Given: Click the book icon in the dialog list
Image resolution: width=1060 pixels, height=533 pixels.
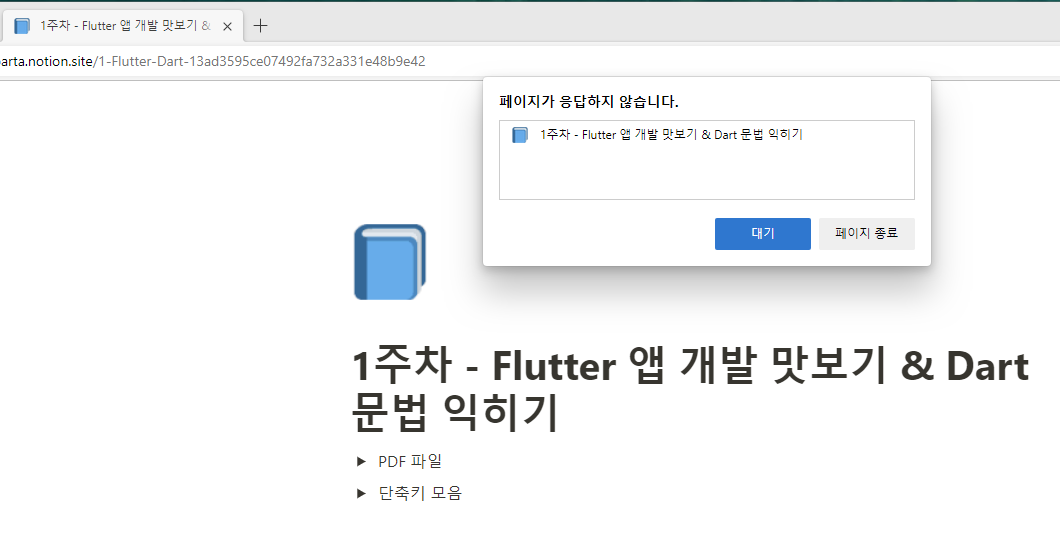Looking at the screenshot, I should pos(519,135).
